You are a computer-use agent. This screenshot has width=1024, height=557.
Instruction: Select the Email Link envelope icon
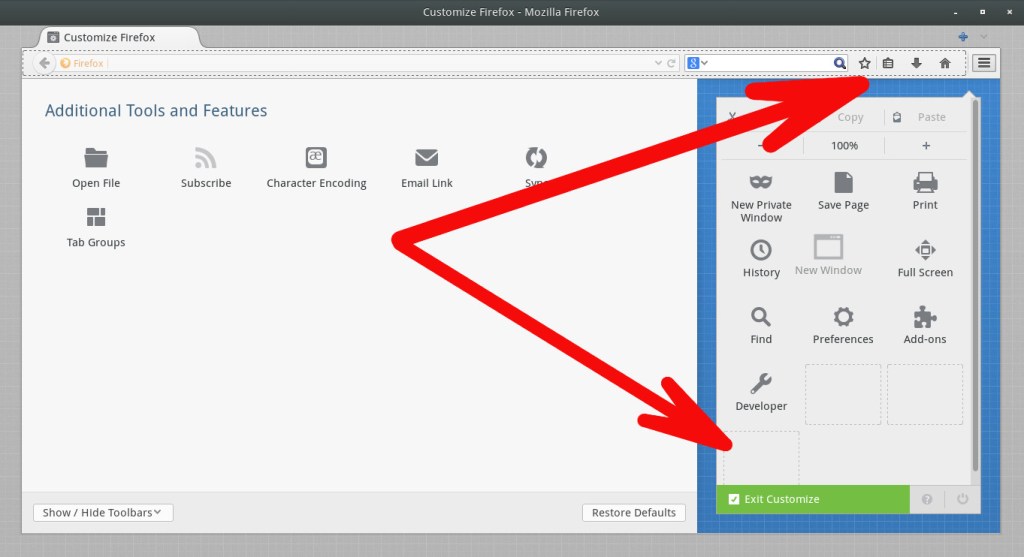427,158
